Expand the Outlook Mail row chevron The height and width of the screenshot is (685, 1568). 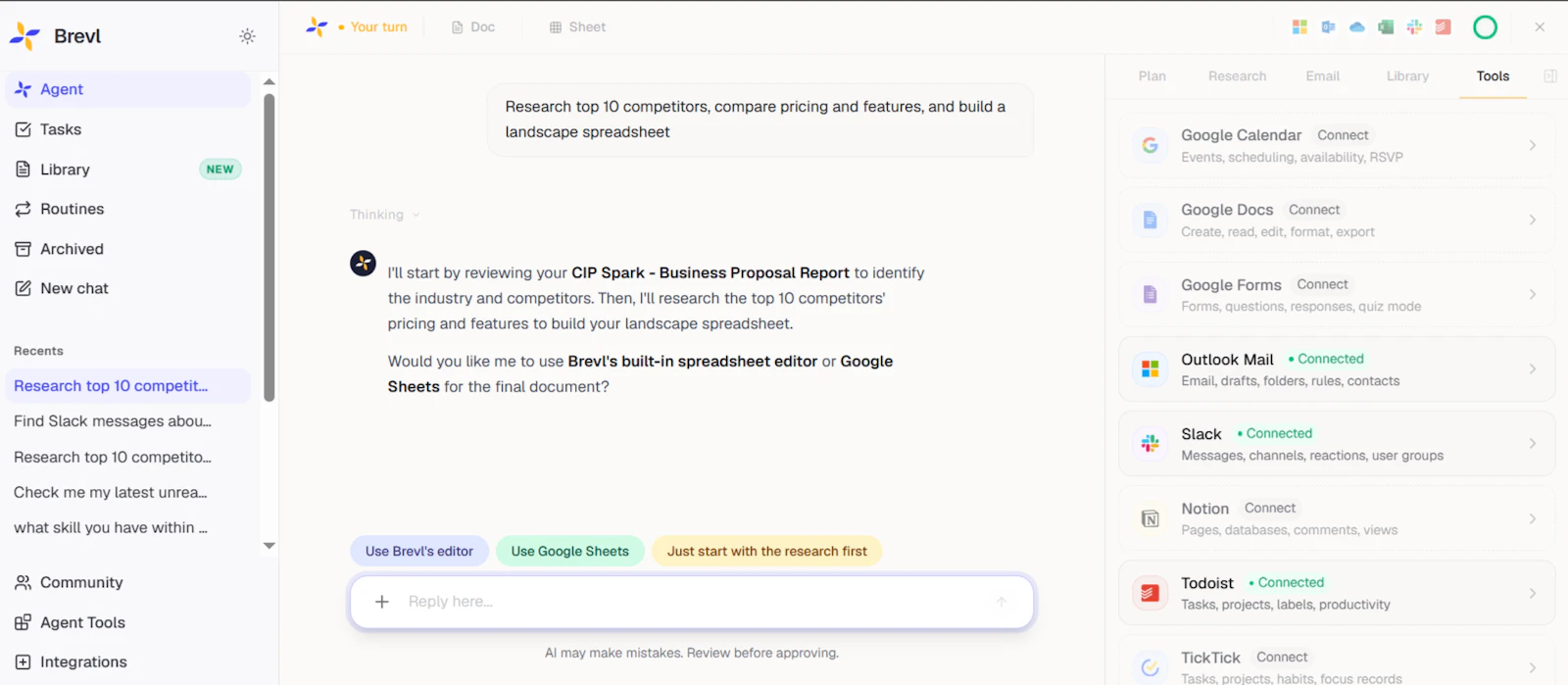coord(1532,368)
